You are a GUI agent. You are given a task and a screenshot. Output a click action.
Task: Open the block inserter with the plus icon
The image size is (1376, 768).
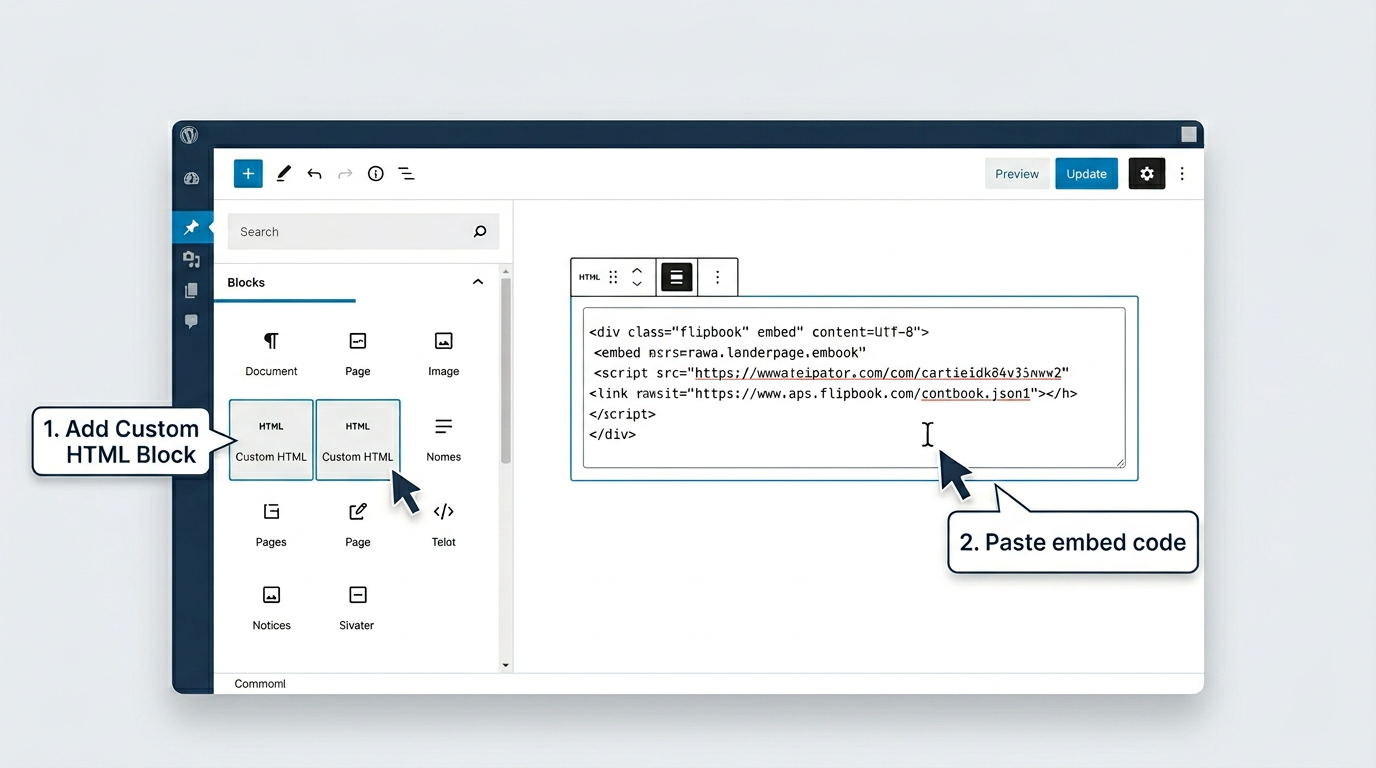tap(247, 173)
